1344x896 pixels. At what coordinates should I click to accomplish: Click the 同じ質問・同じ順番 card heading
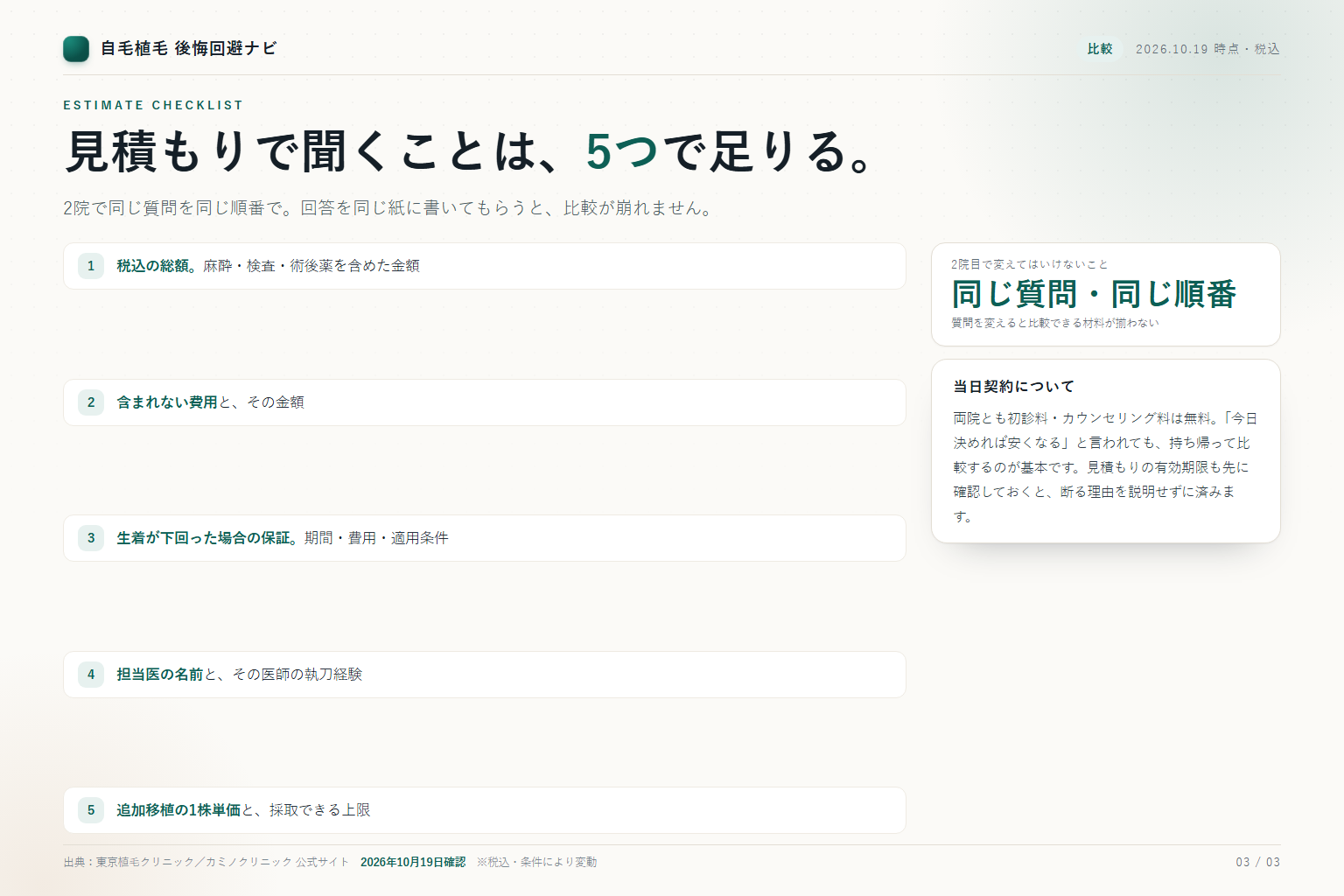1094,294
